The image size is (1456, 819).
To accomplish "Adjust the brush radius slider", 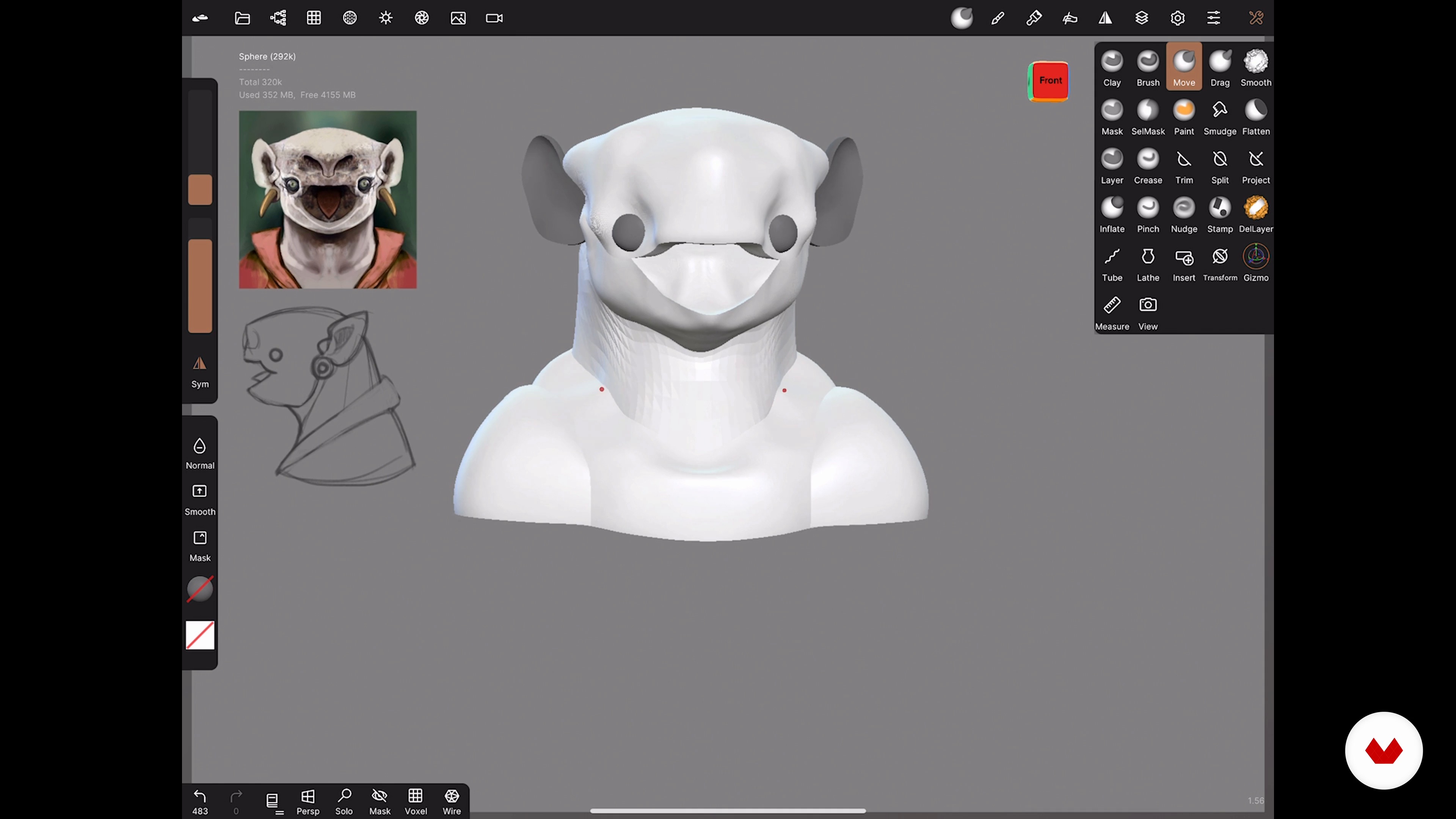I will (x=199, y=148).
